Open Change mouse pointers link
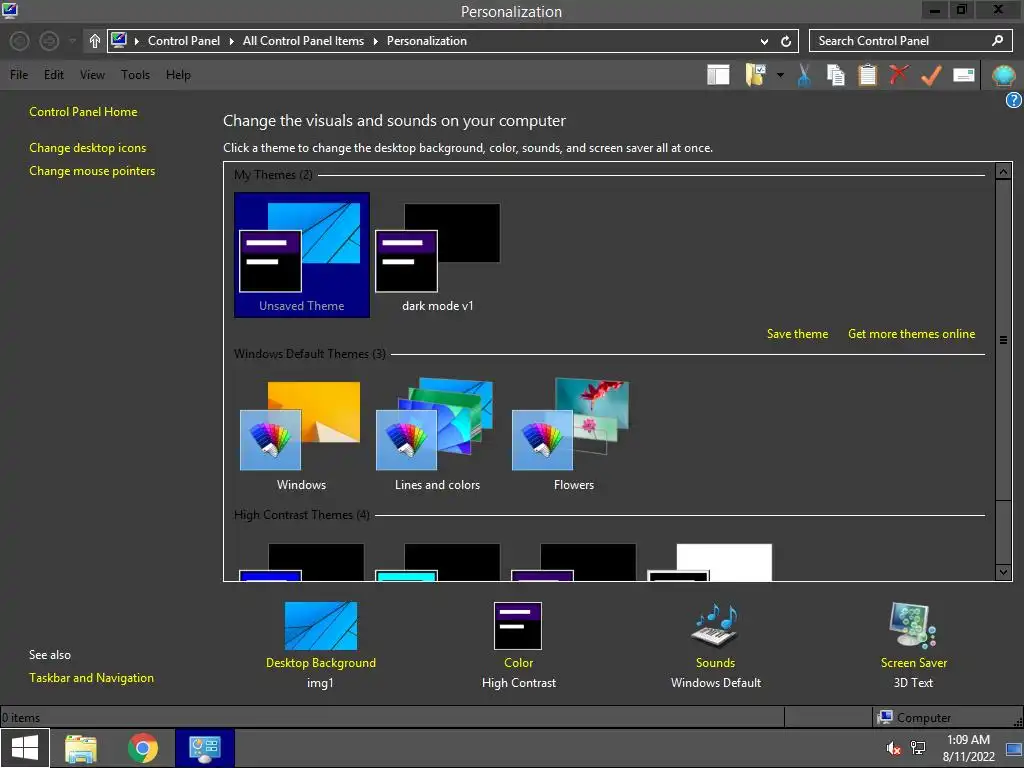Image resolution: width=1024 pixels, height=768 pixels. (x=92, y=170)
